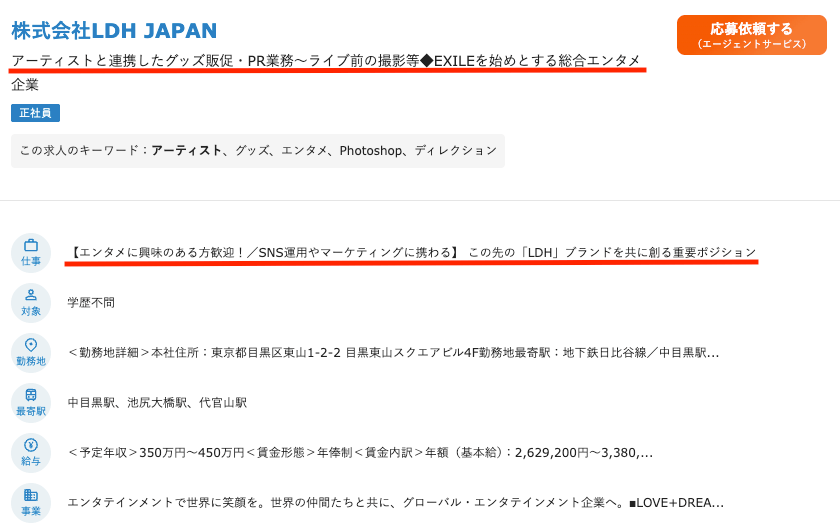The height and width of the screenshot is (527, 840).
Task: Select the アーティスト keyword
Action: pyautogui.click(x=186, y=150)
